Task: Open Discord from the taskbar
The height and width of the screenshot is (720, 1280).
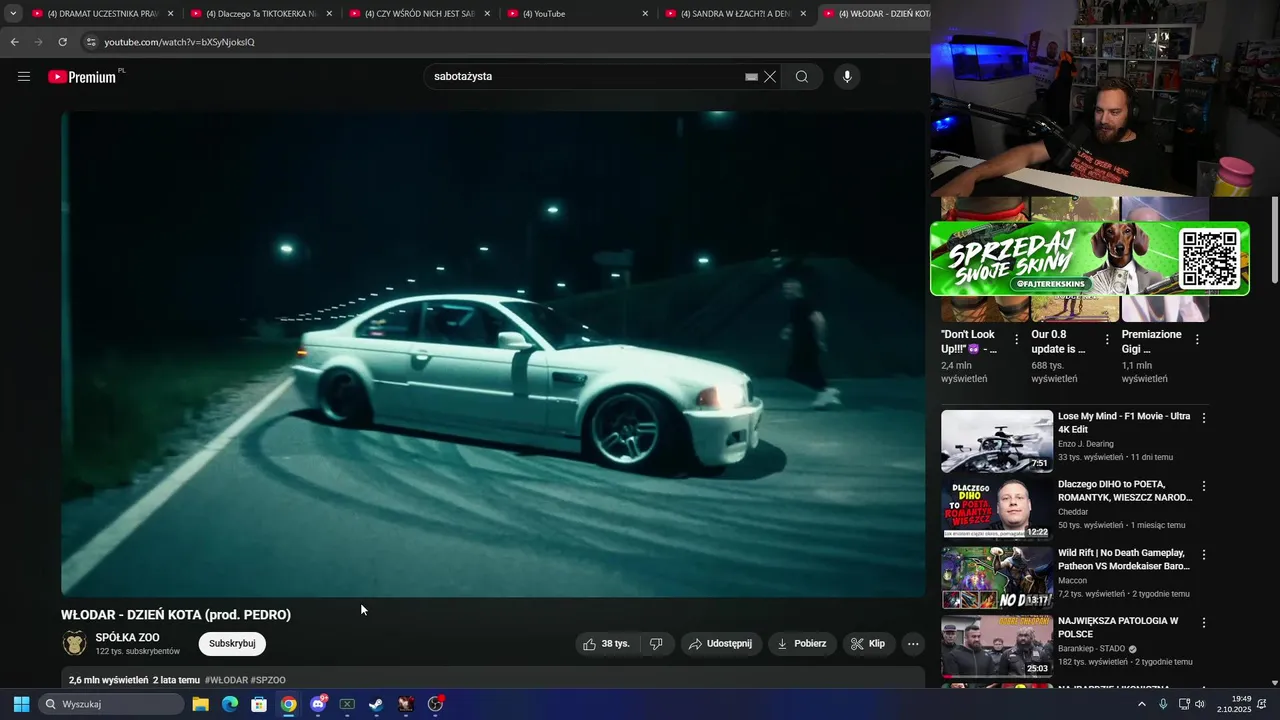Action: coord(318,704)
